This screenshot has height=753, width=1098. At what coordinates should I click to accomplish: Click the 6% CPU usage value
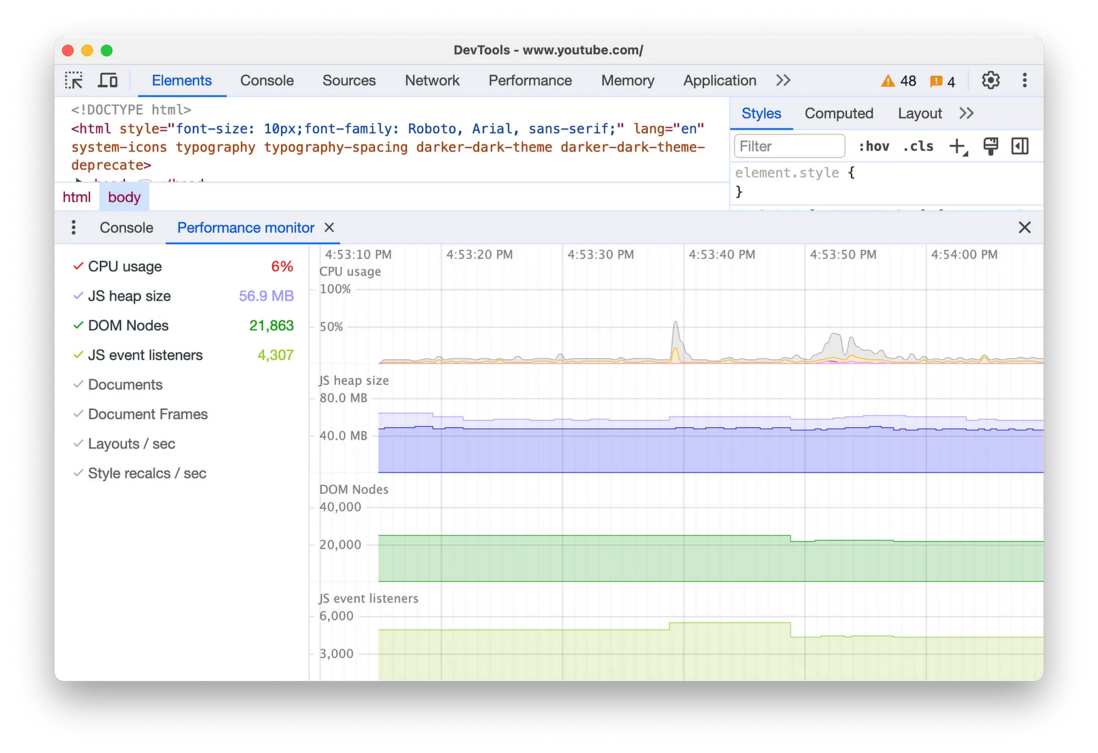click(x=282, y=267)
